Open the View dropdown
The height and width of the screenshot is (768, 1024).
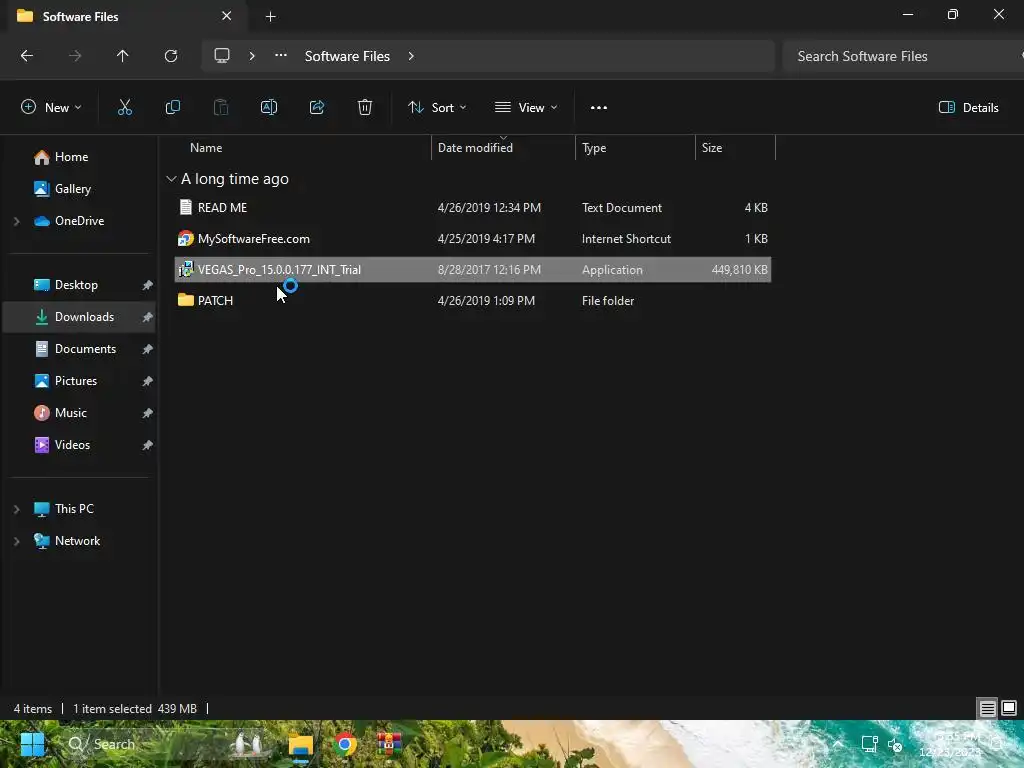click(526, 108)
